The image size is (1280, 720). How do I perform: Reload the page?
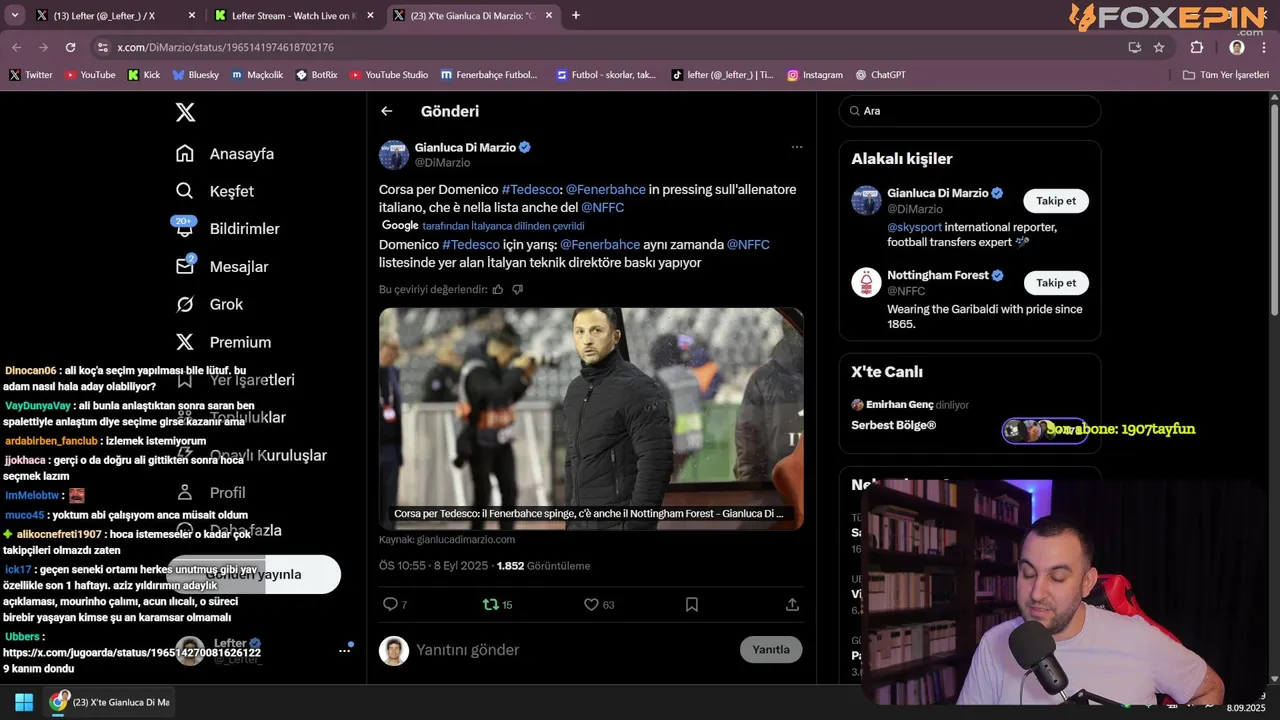70,47
